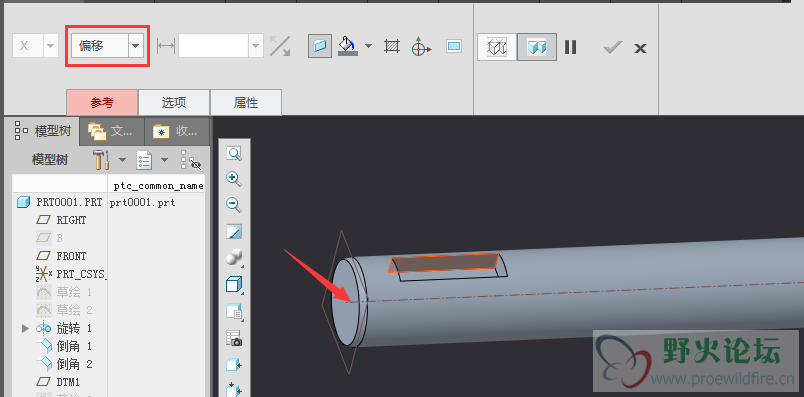Click the offset distance input field
The image size is (804, 397).
[x=214, y=46]
